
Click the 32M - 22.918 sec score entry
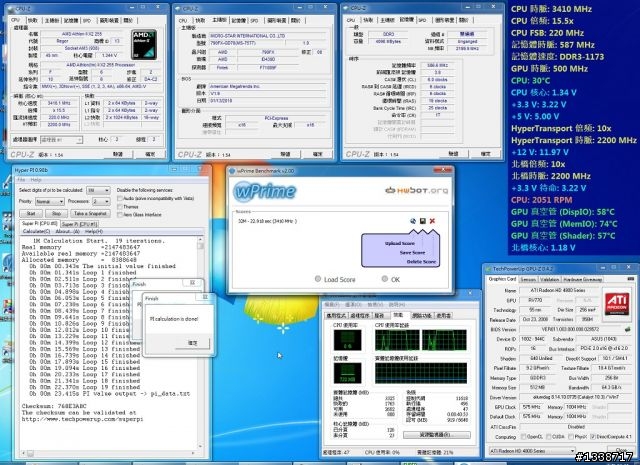[267, 221]
